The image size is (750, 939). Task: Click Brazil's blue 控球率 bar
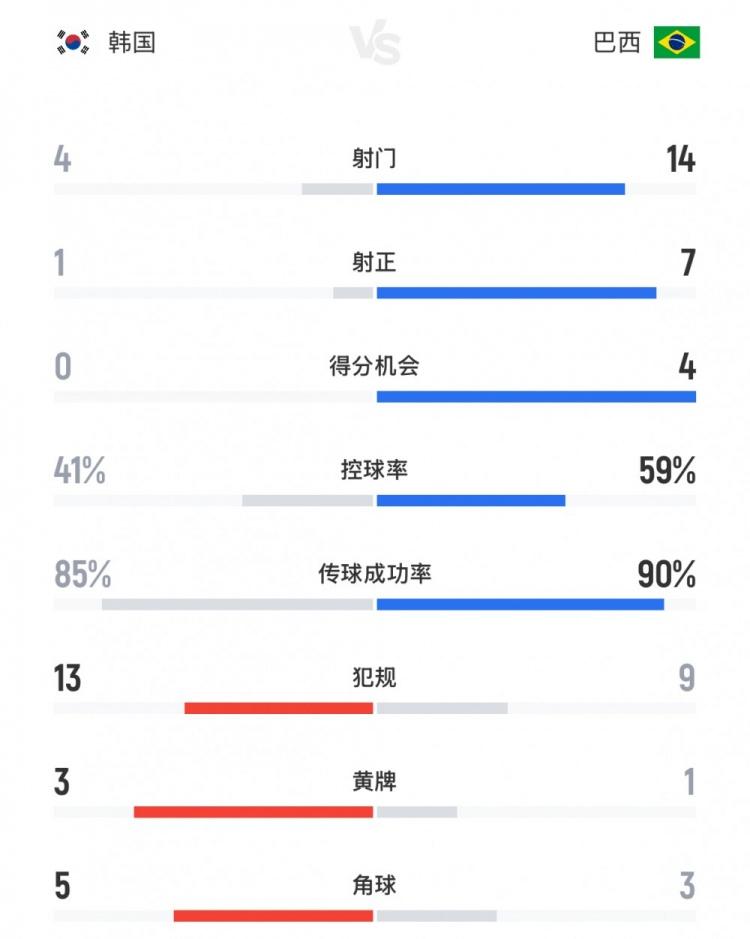pyautogui.click(x=470, y=500)
